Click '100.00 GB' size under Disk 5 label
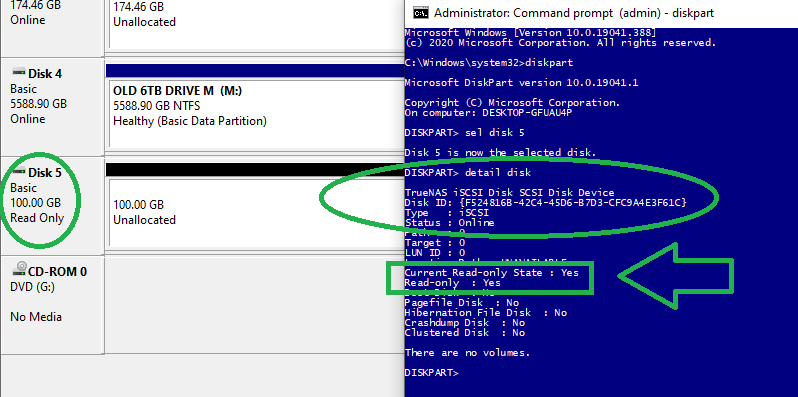The width and height of the screenshot is (798, 397). pyautogui.click(x=36, y=203)
